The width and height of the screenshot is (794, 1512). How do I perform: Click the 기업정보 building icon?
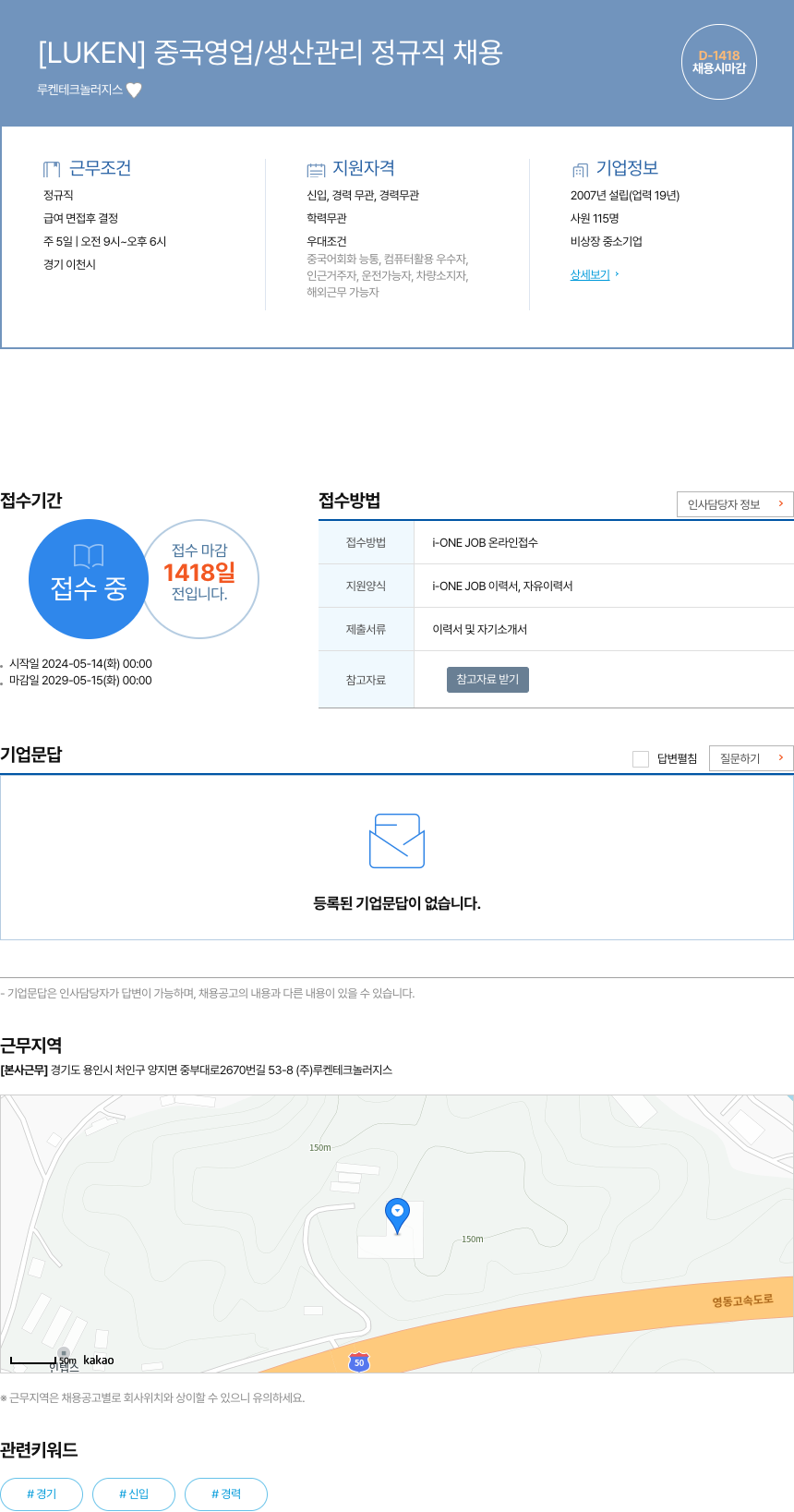coord(580,169)
